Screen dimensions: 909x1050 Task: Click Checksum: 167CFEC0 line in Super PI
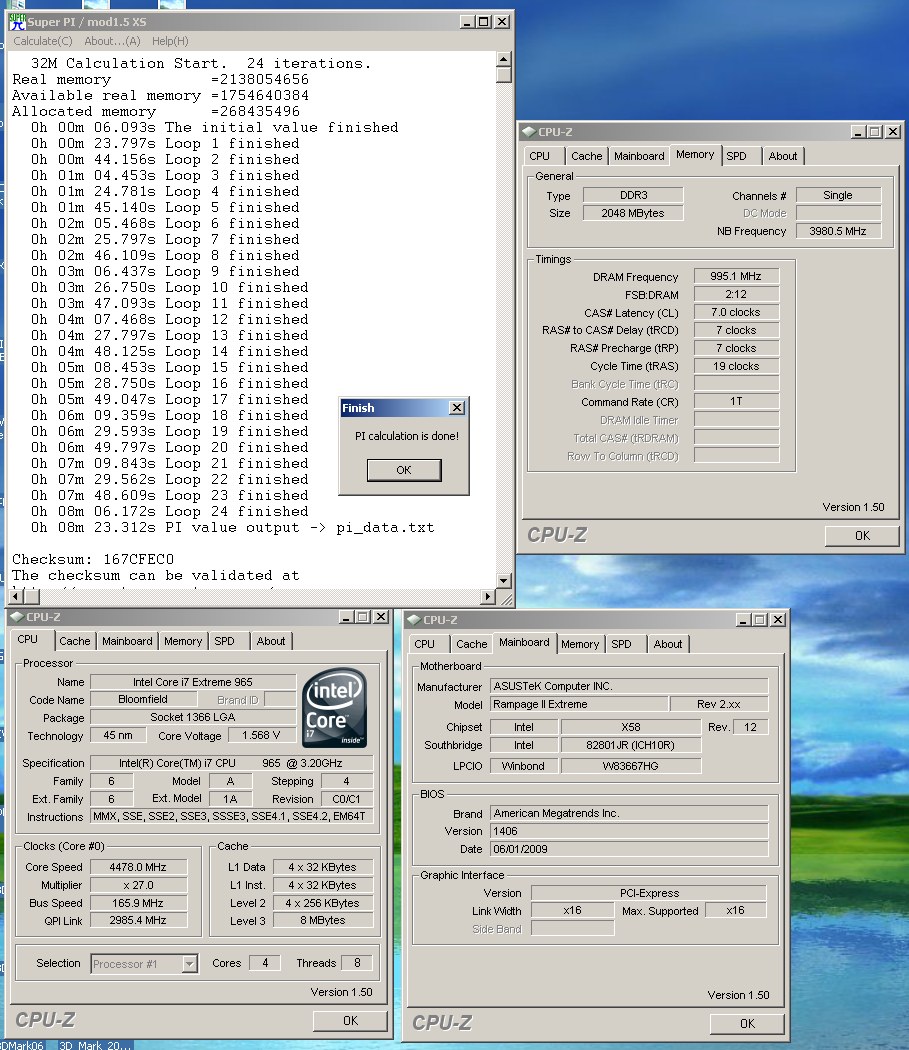pyautogui.click(x=93, y=559)
